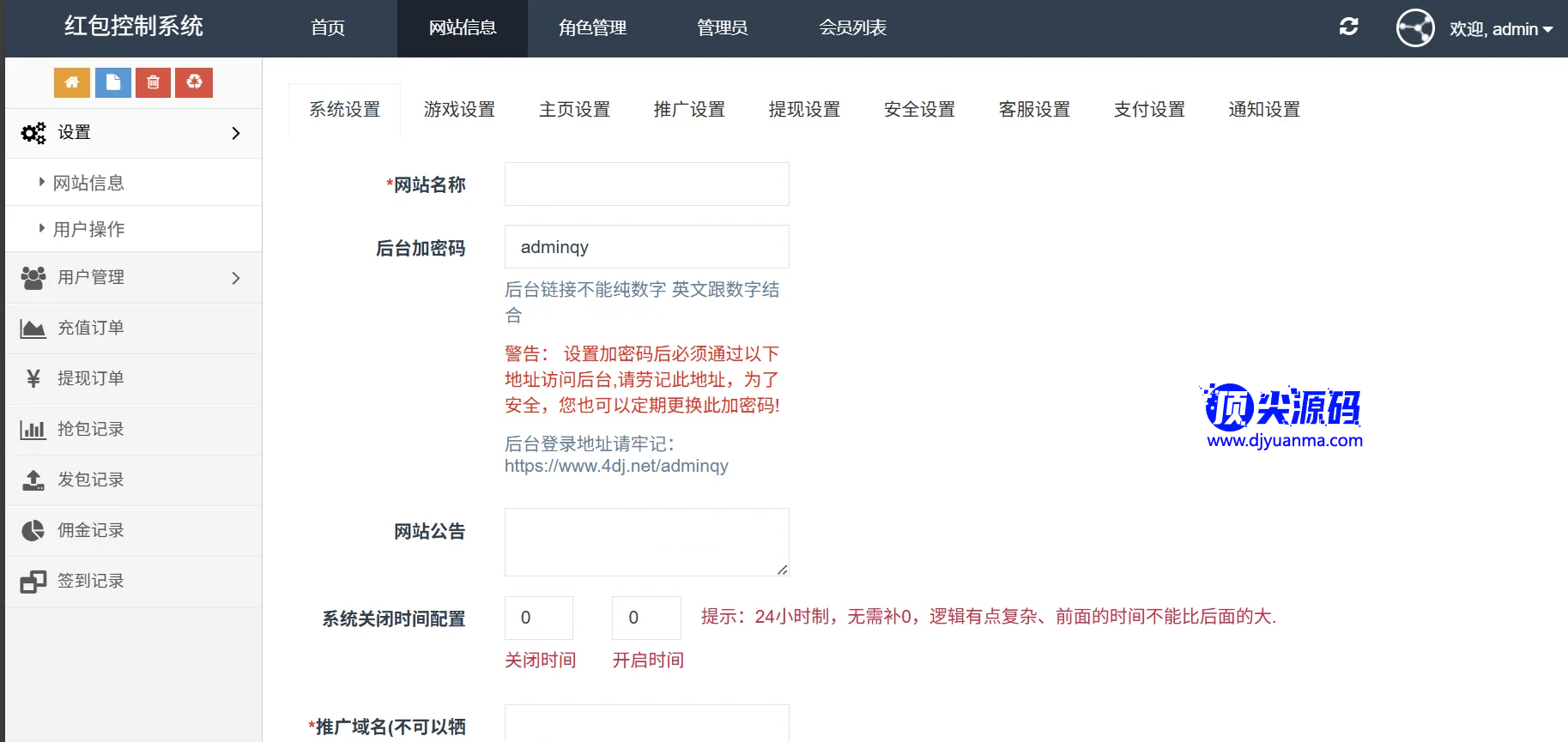Open 佣金记录 pie chart item
Screen dimensions: 1568x742
click(90, 530)
